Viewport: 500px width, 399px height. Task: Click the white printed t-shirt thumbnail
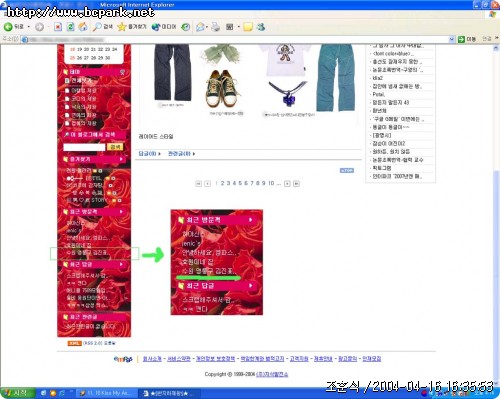click(x=286, y=60)
